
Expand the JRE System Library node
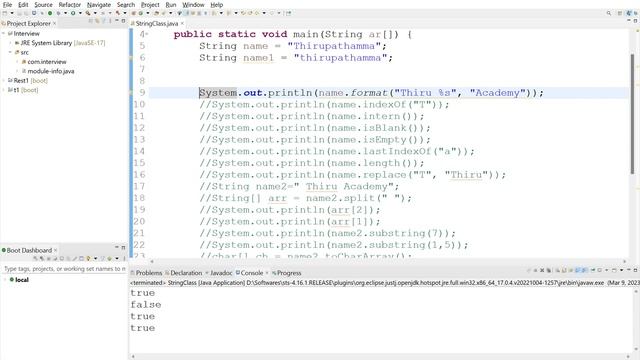[x=10, y=43]
